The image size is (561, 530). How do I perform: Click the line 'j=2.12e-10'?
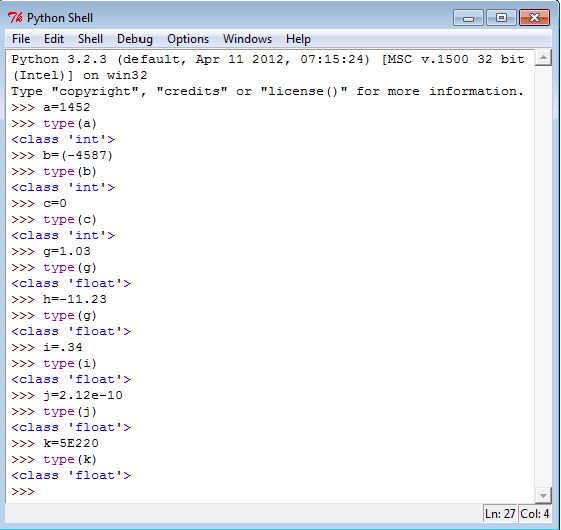click(83, 395)
